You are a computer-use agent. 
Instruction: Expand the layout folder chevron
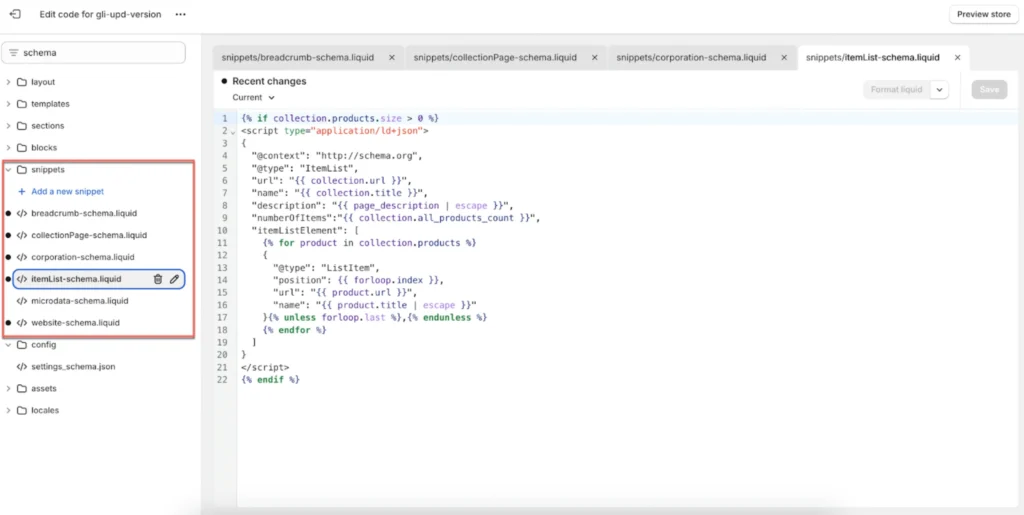[x=8, y=82]
